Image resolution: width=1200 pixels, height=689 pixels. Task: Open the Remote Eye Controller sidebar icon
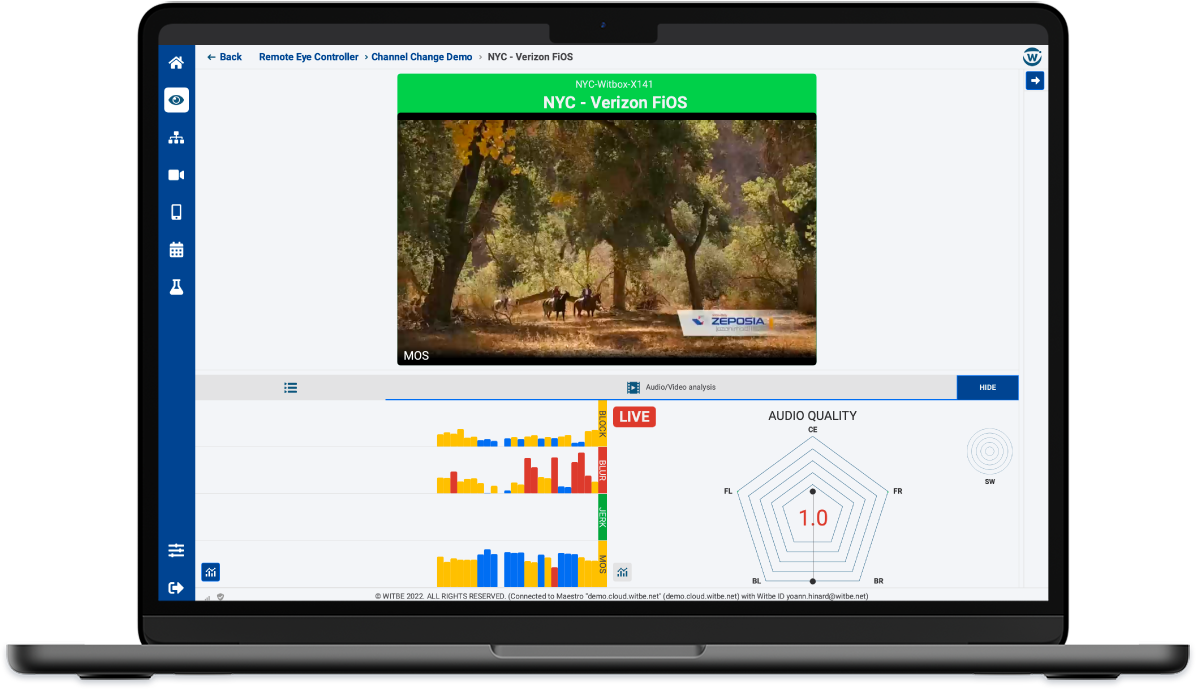click(176, 100)
